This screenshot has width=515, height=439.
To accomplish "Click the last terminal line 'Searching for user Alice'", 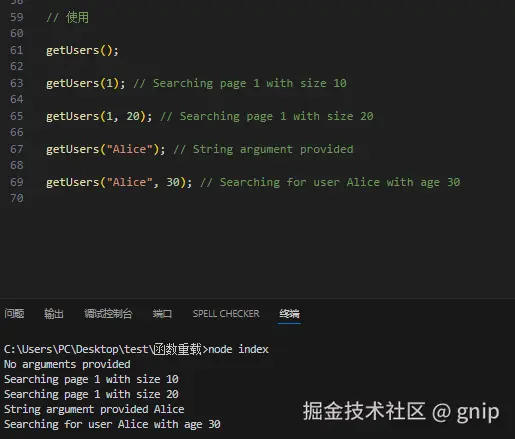I will (x=112, y=424).
